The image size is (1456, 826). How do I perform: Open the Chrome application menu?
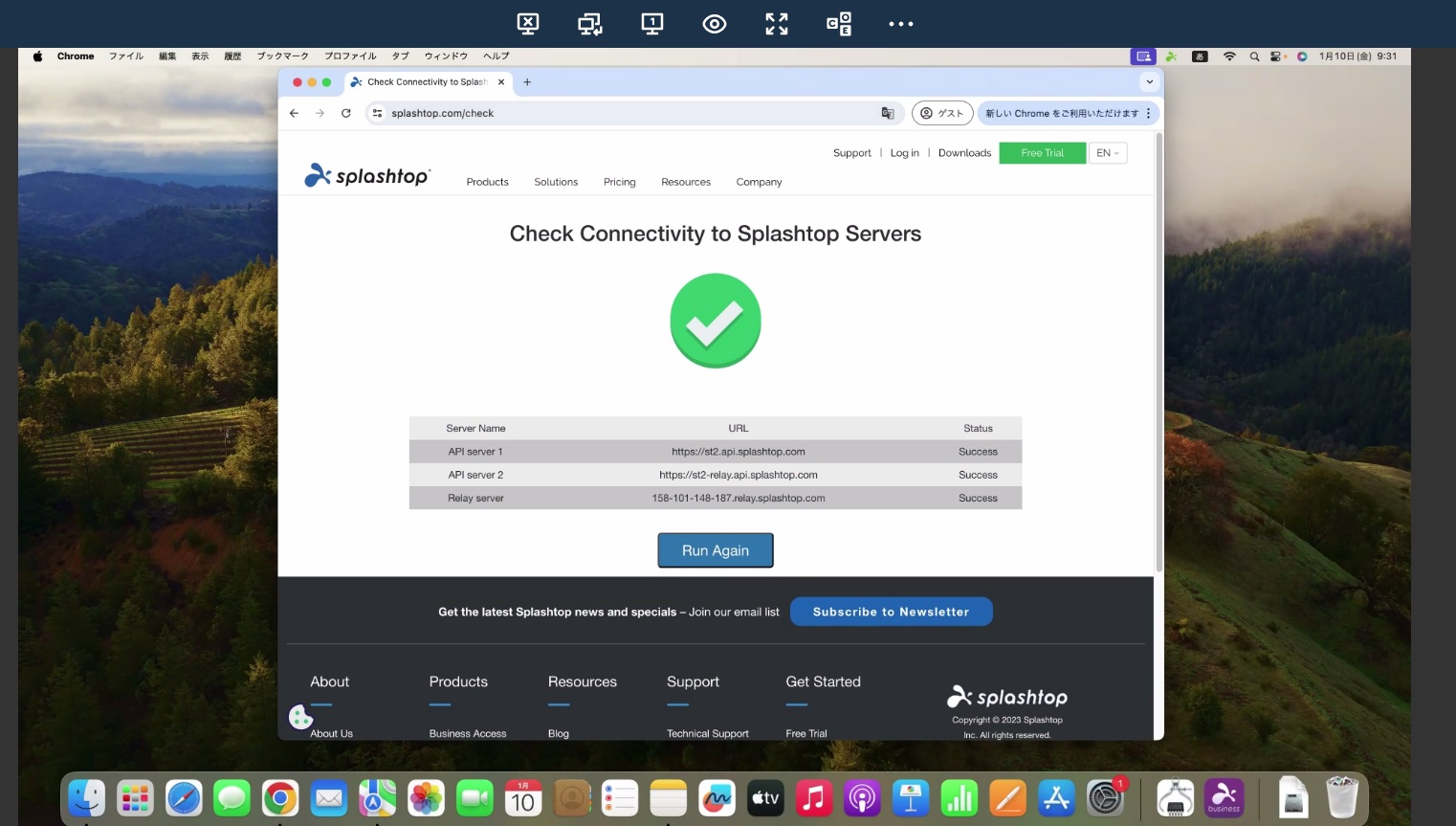[x=76, y=56]
